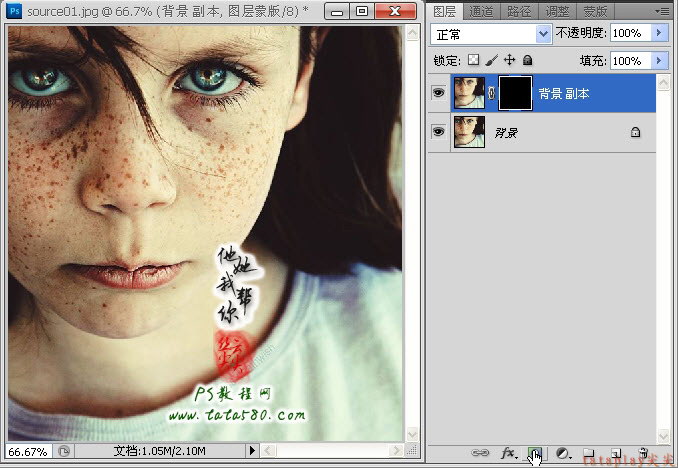Click the 66.67% zoom field
678x468 pixels.
point(28,452)
